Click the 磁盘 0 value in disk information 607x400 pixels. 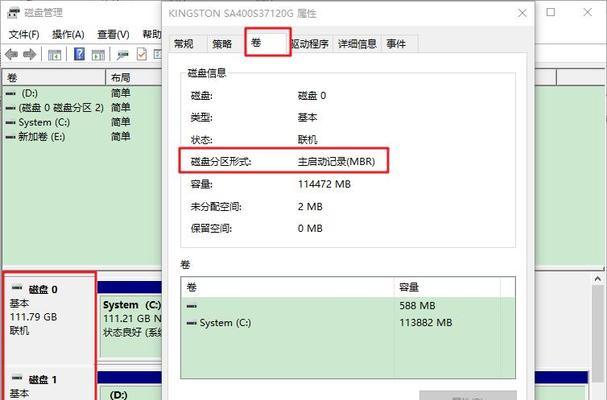312,96
